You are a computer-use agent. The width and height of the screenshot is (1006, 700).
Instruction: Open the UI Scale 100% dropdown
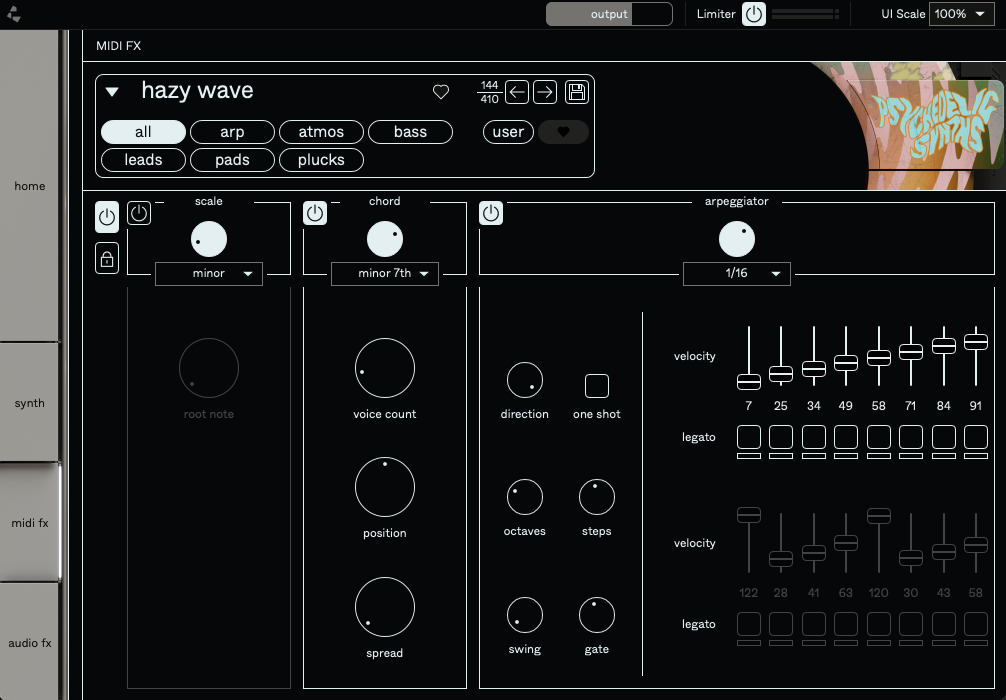961,14
